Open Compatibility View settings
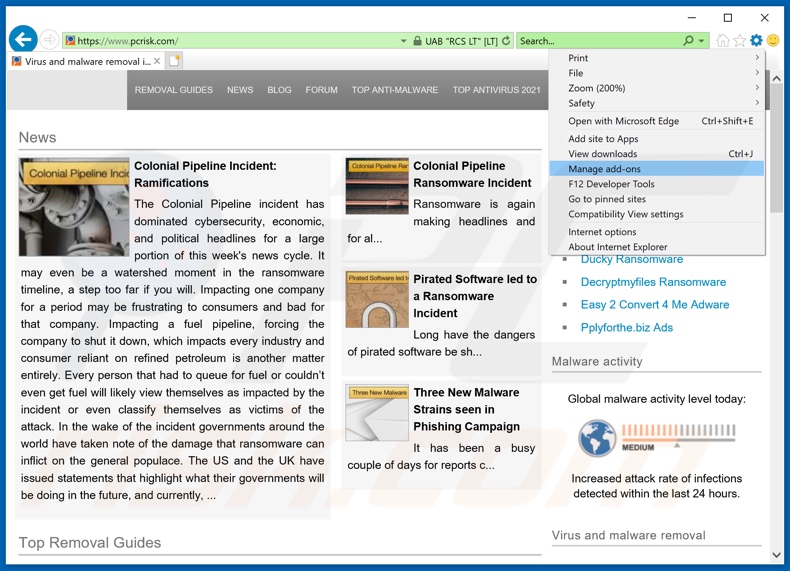This screenshot has width=790, height=571. click(656, 214)
